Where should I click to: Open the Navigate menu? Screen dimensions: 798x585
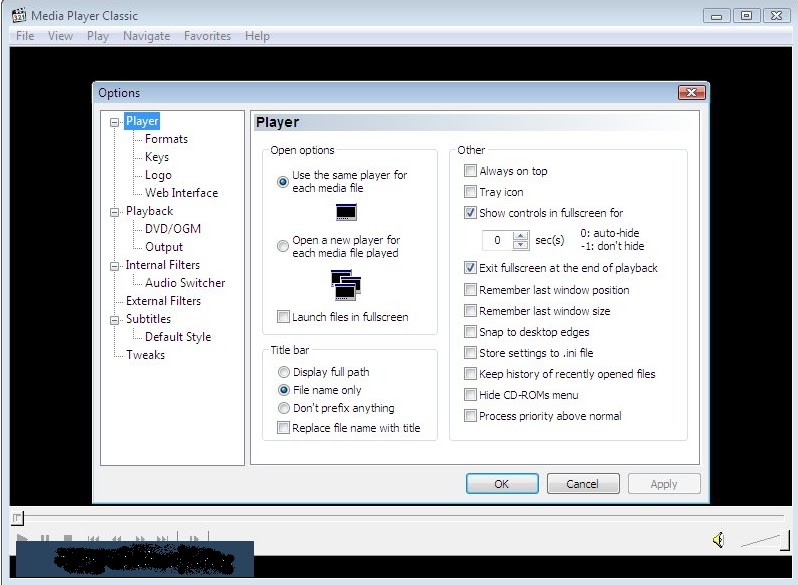(x=147, y=36)
